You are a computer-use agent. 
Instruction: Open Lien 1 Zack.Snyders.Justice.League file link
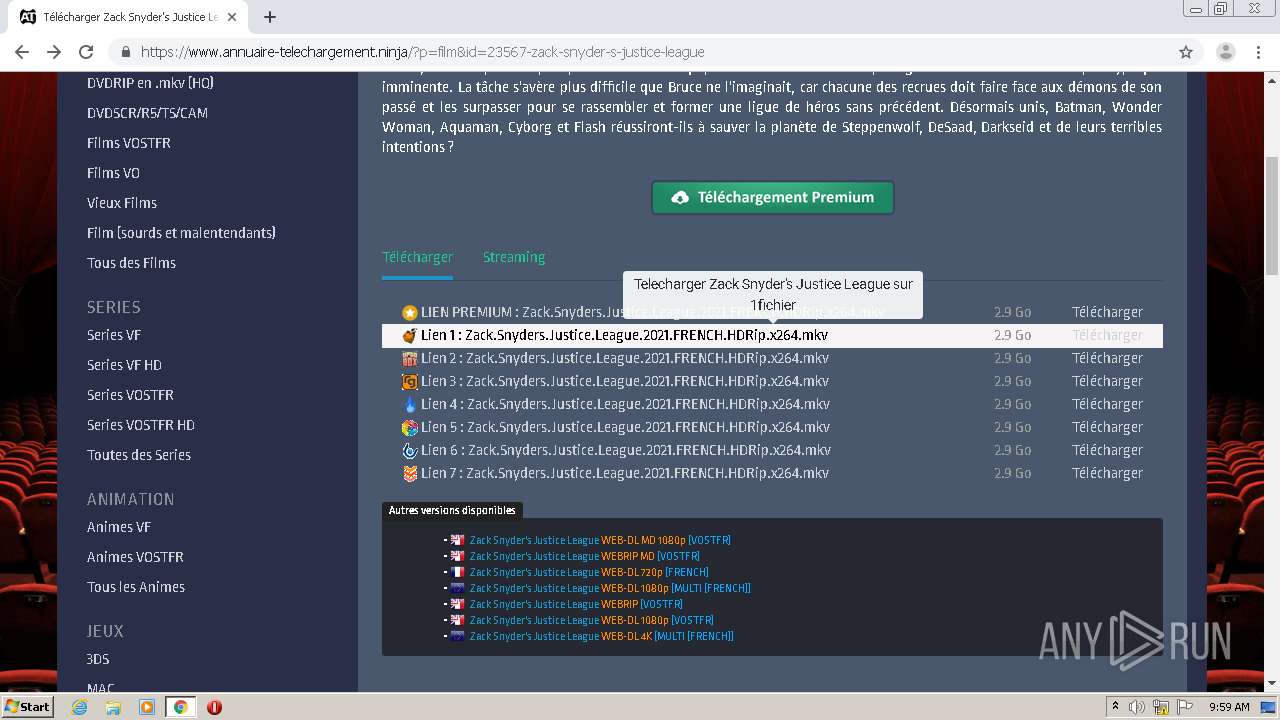coord(624,335)
